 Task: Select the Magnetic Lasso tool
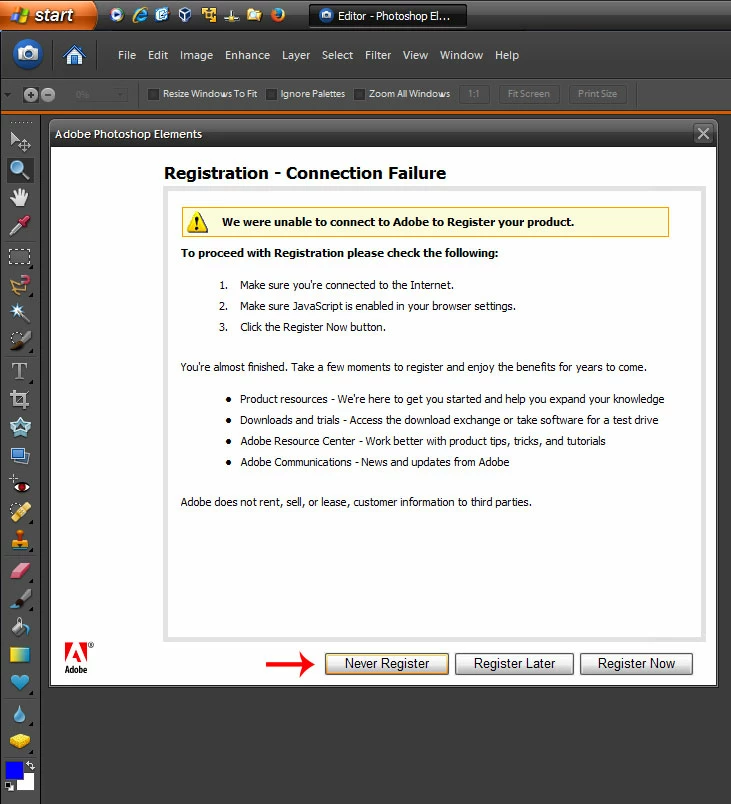click(x=20, y=285)
